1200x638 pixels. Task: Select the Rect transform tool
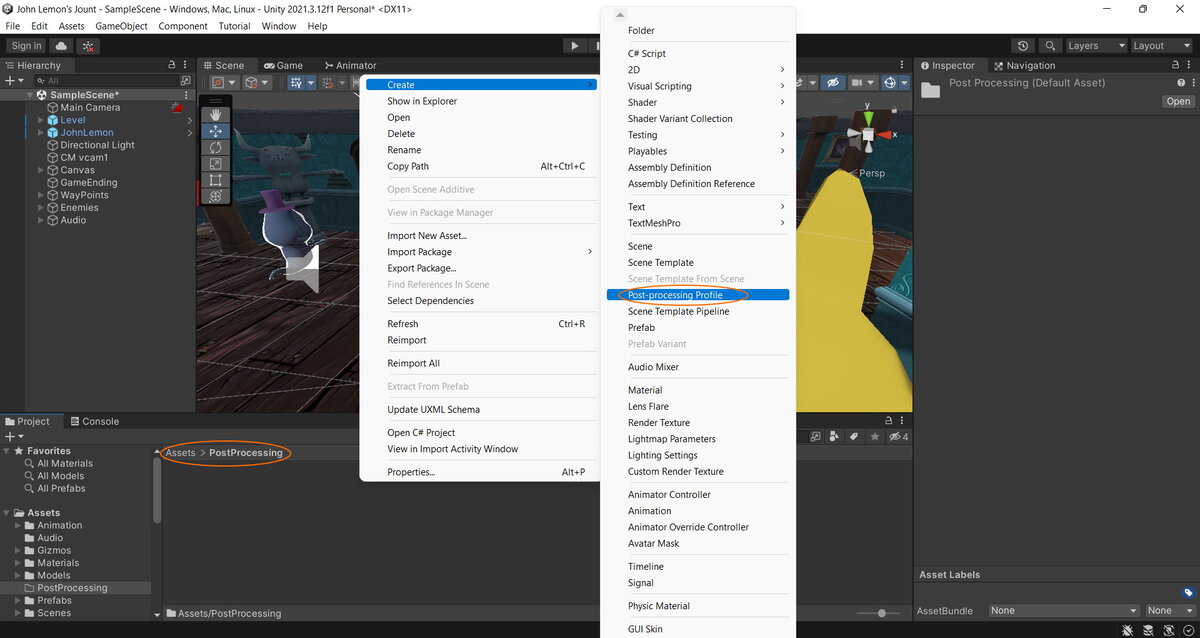(x=215, y=180)
